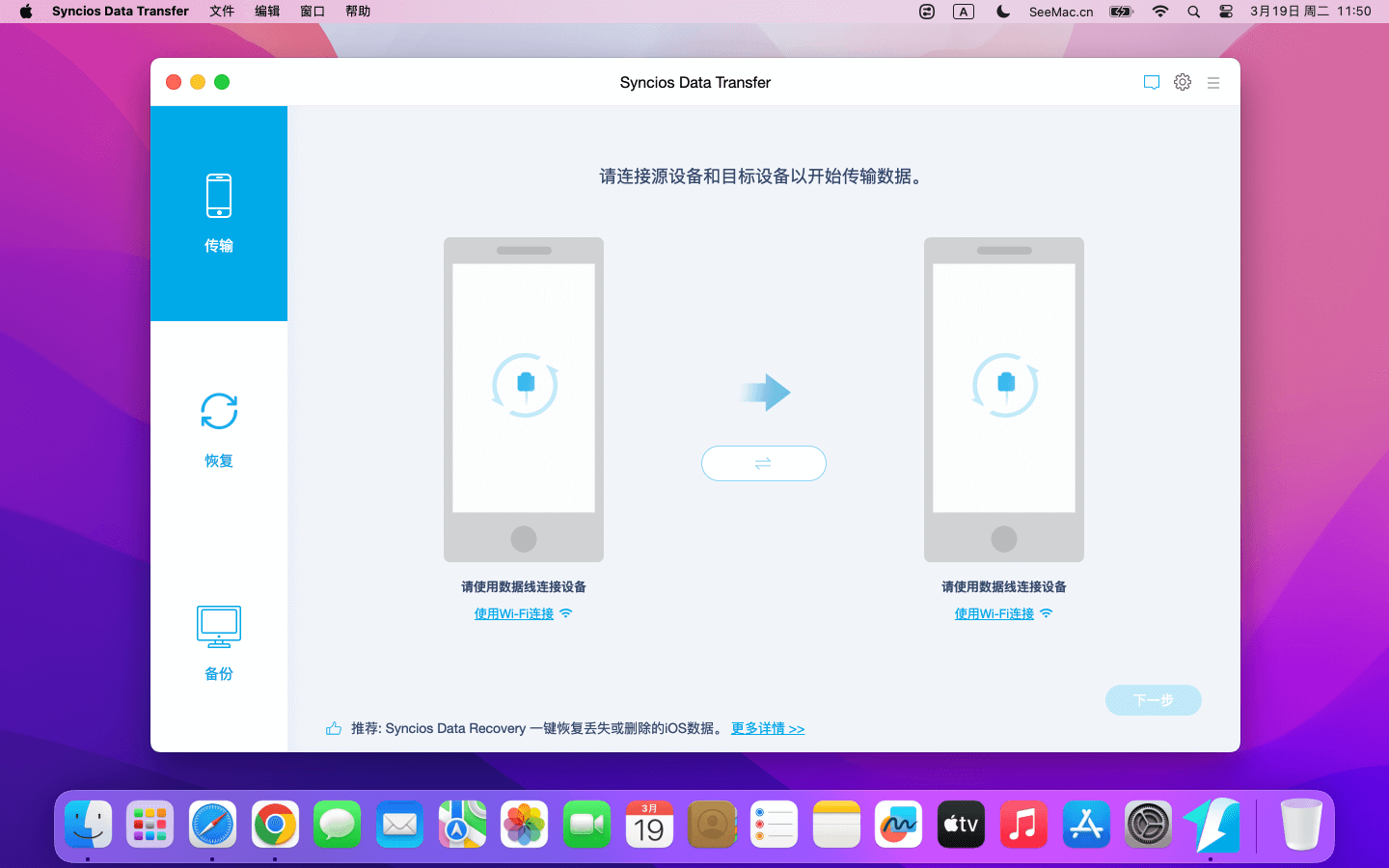Open Launchpad from the Dock
This screenshot has width=1389, height=868.
[x=150, y=825]
